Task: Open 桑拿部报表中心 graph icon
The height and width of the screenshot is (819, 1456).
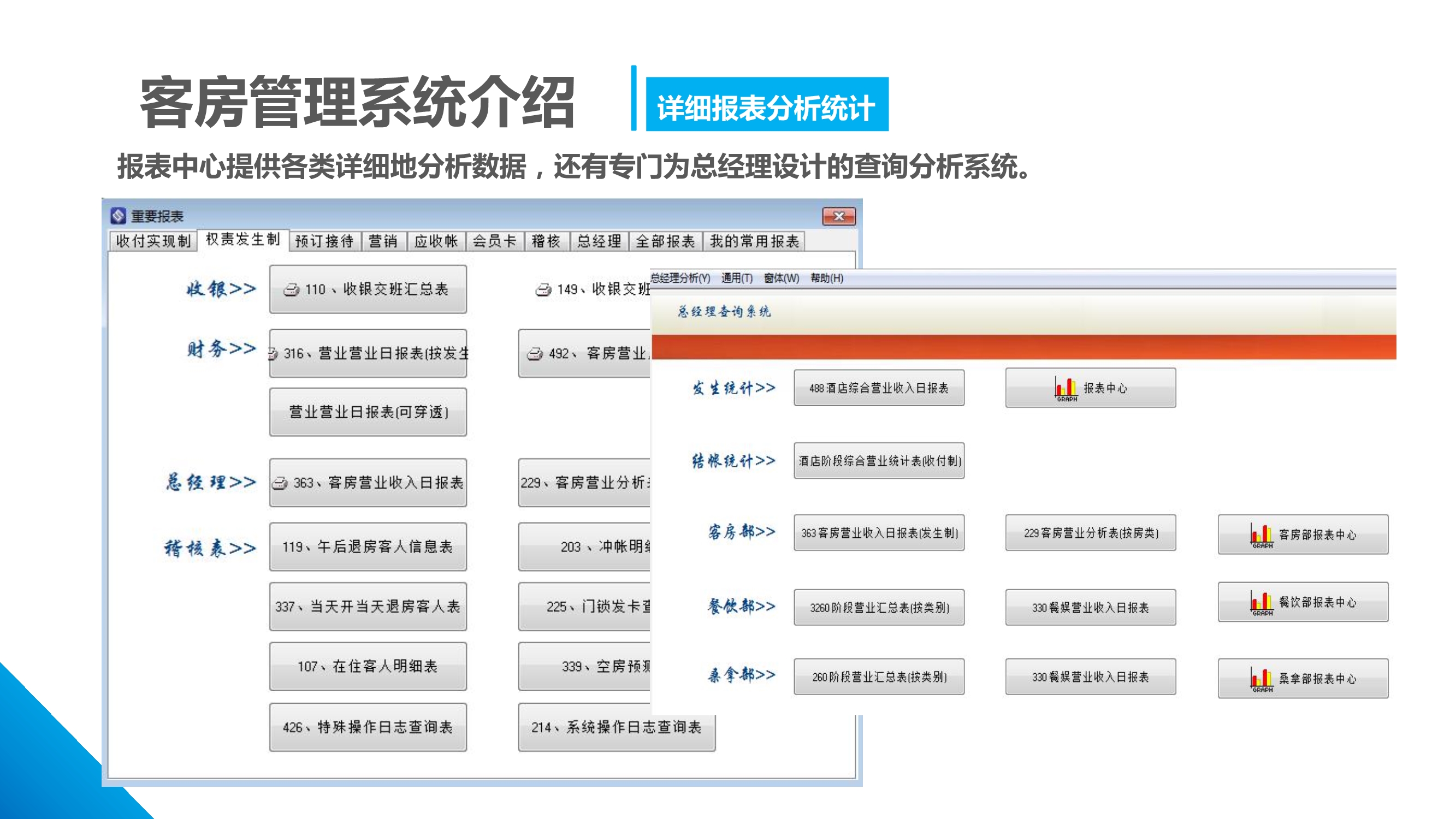Action: (x=1261, y=679)
